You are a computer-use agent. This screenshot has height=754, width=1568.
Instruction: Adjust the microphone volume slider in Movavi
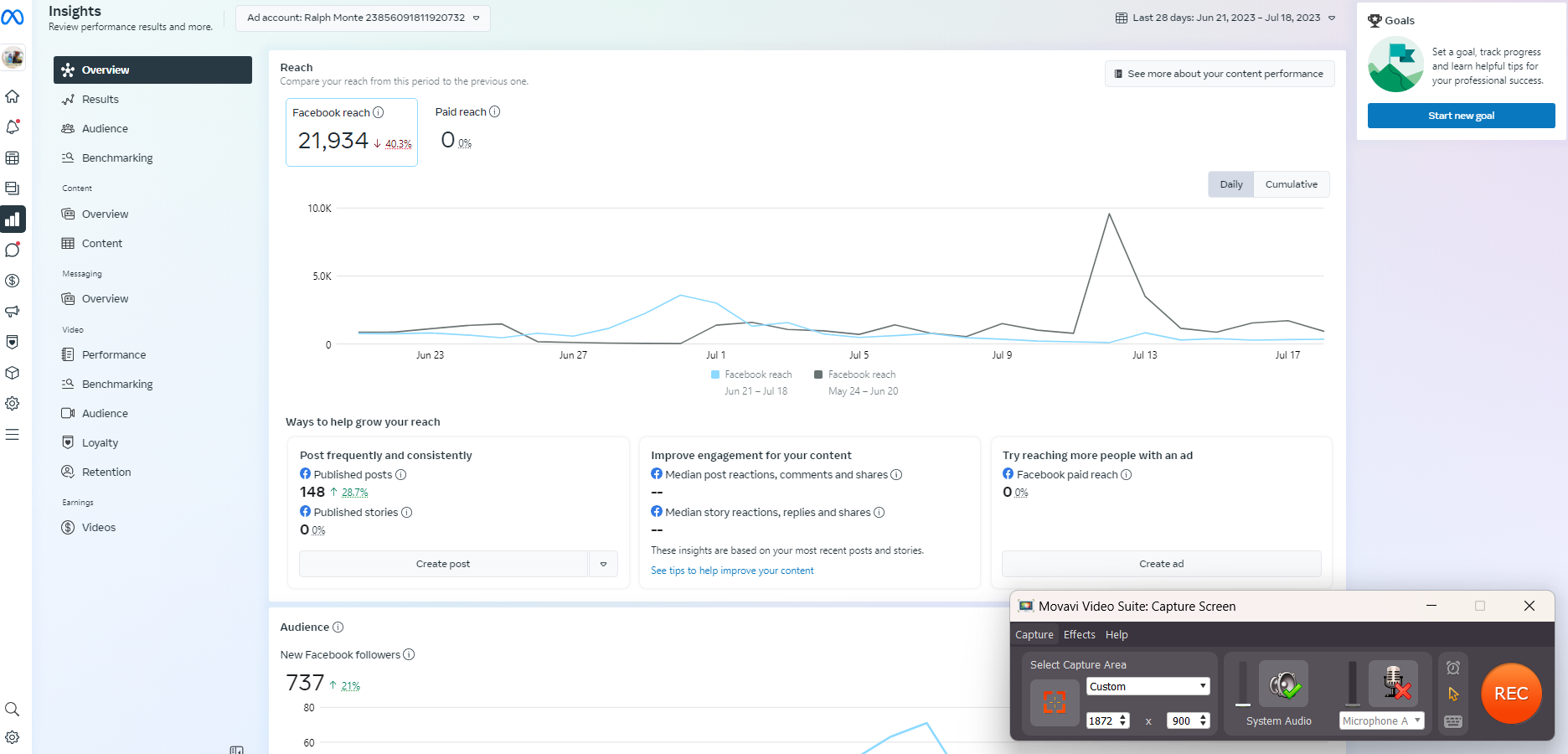(x=1352, y=684)
